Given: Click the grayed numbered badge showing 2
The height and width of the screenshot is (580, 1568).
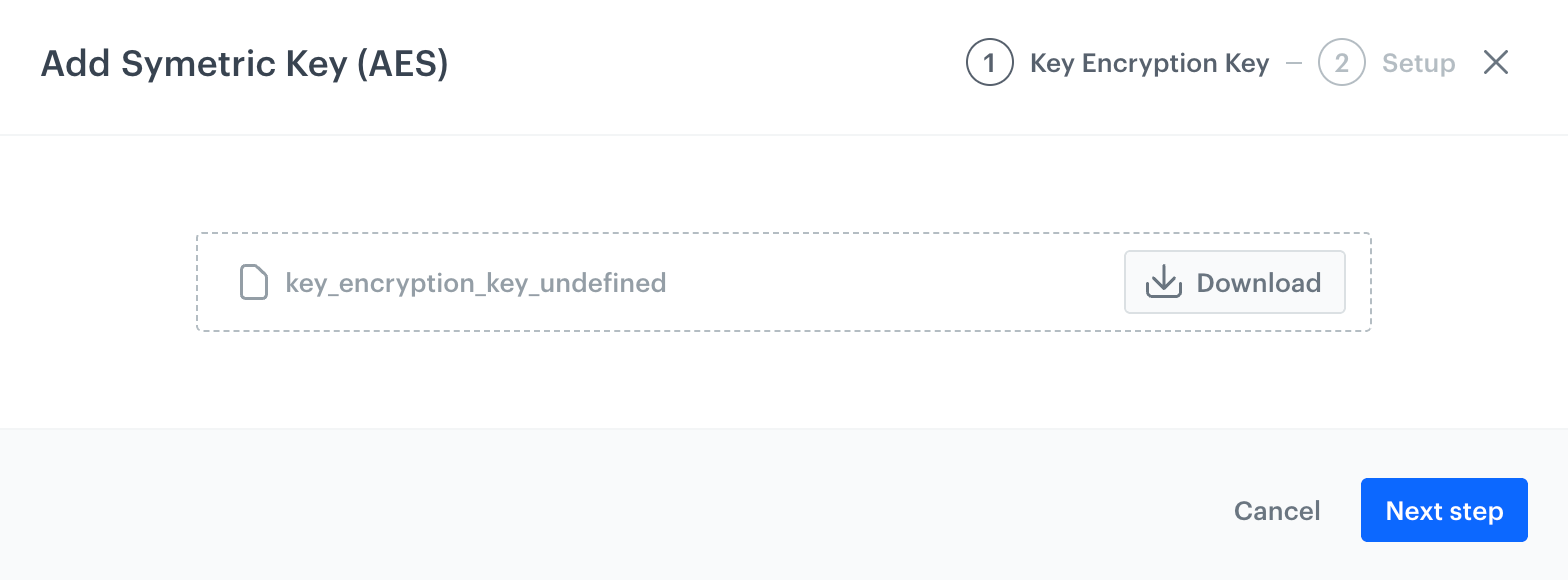Looking at the screenshot, I should (1341, 62).
